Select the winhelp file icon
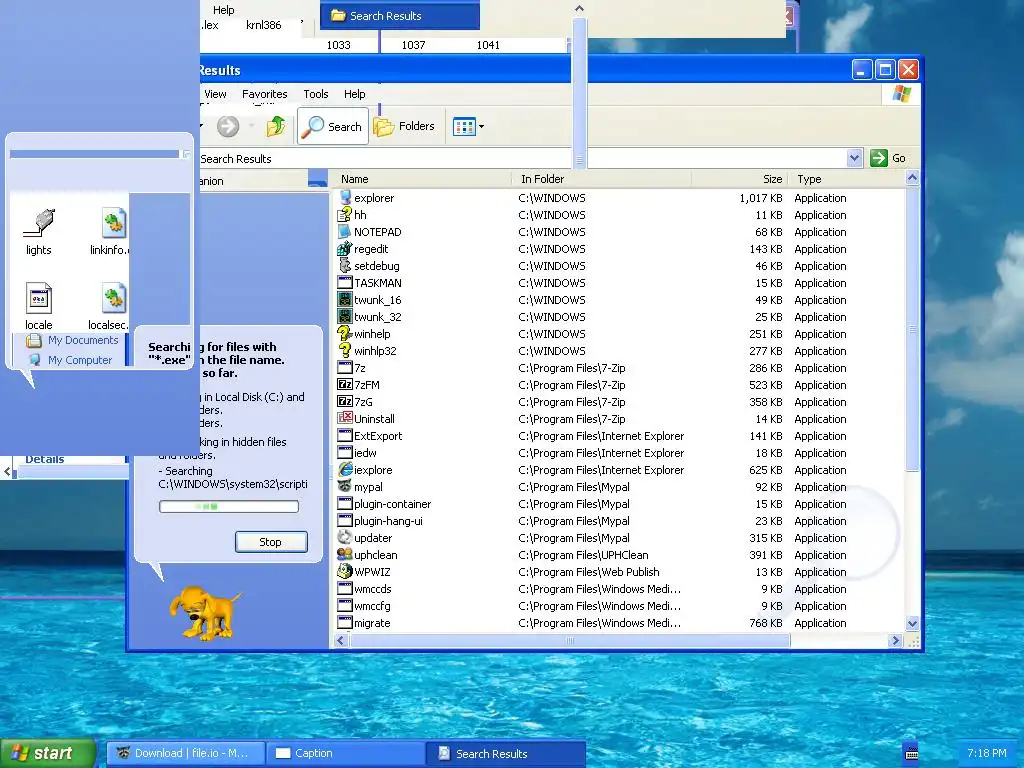Screen dimensions: 1024x768 tap(345, 333)
